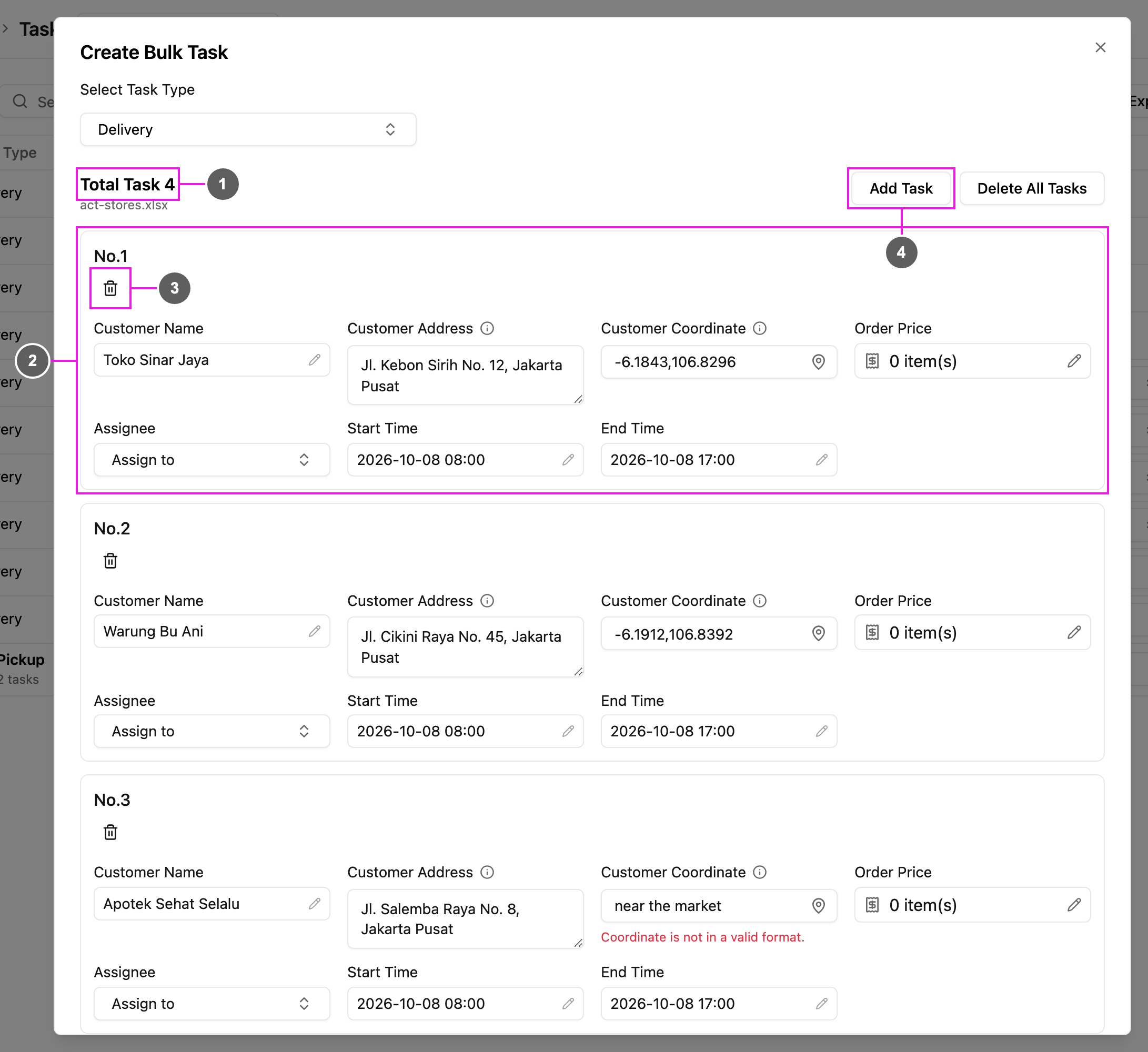Image resolution: width=1148 pixels, height=1052 pixels.
Task: Click the receipt icon in task No.1 Order Price
Action: coord(872,361)
